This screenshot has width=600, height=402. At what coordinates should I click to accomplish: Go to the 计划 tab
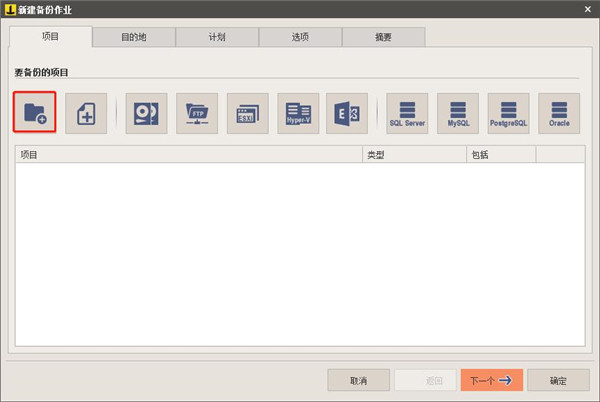(217, 37)
